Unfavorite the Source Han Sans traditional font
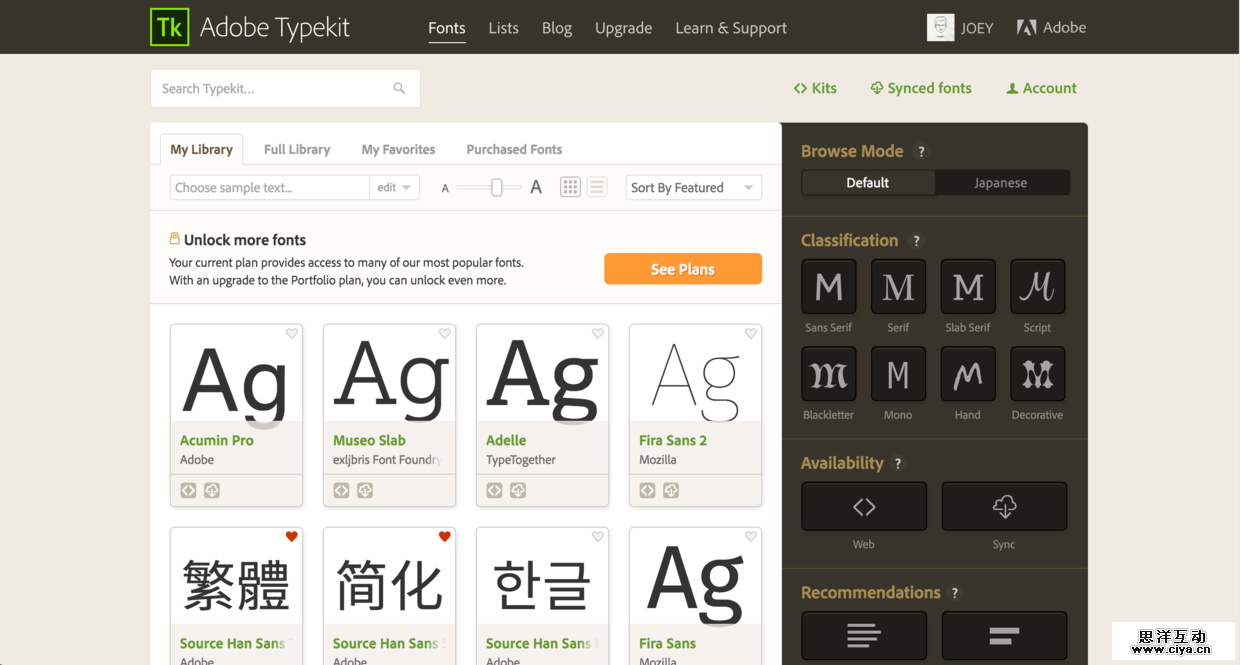Viewport: 1240px width, 665px height. [291, 536]
